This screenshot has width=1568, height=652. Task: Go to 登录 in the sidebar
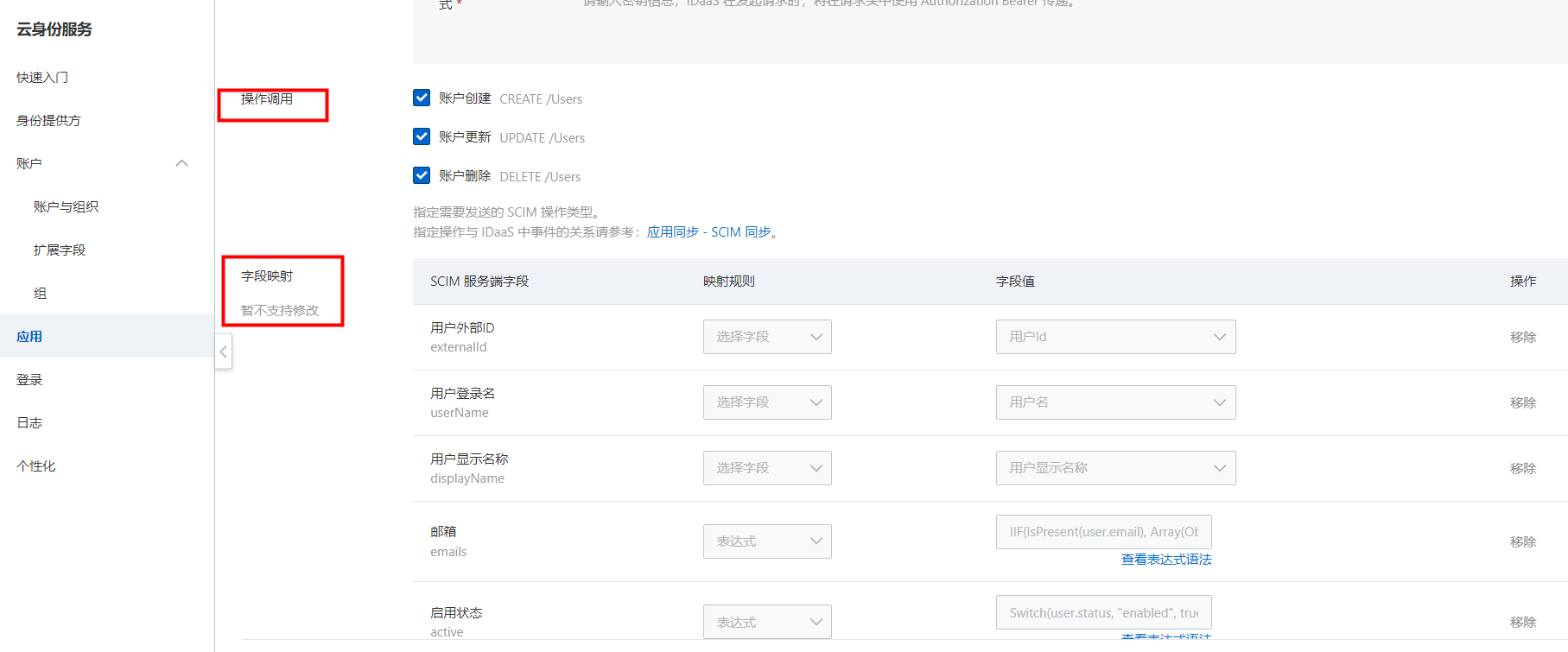click(29, 379)
